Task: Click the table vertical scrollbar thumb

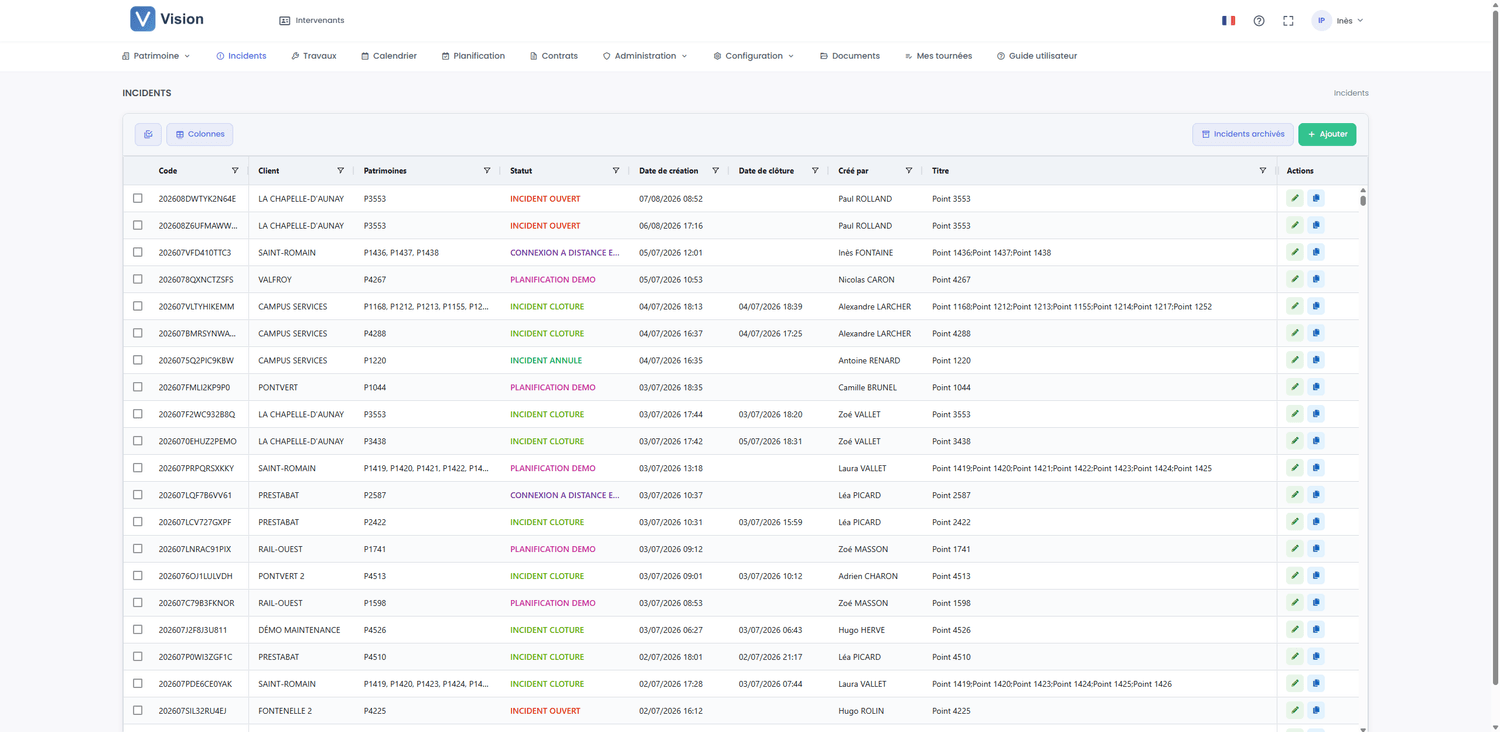Action: pyautogui.click(x=1362, y=200)
